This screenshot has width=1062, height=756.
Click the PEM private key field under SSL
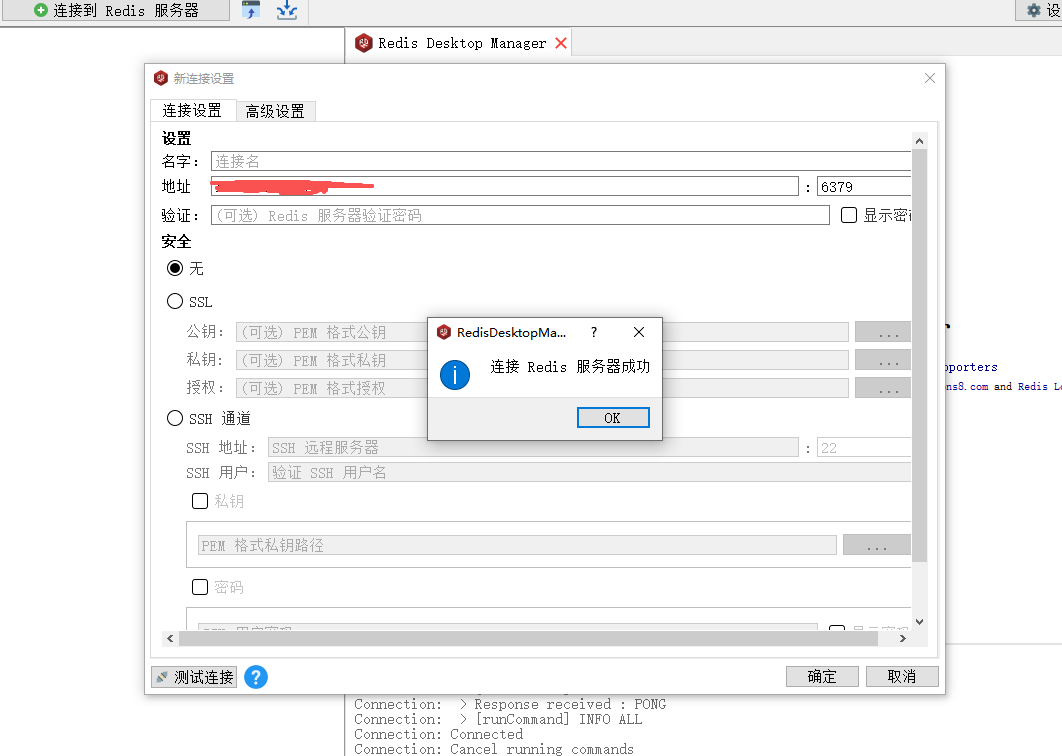(x=542, y=360)
